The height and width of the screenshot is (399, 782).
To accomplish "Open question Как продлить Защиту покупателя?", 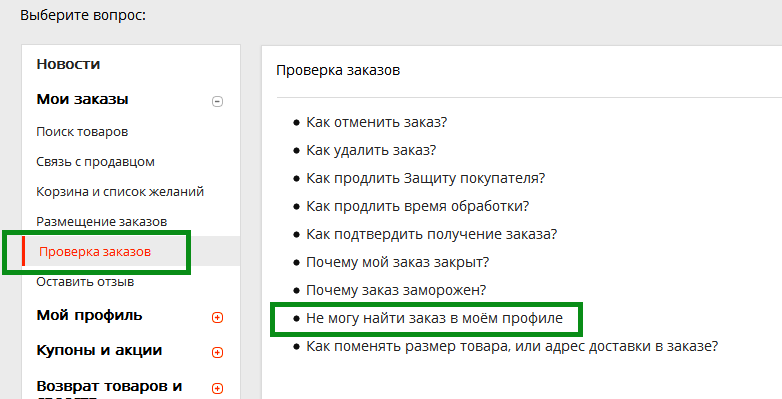I will pos(426,178).
